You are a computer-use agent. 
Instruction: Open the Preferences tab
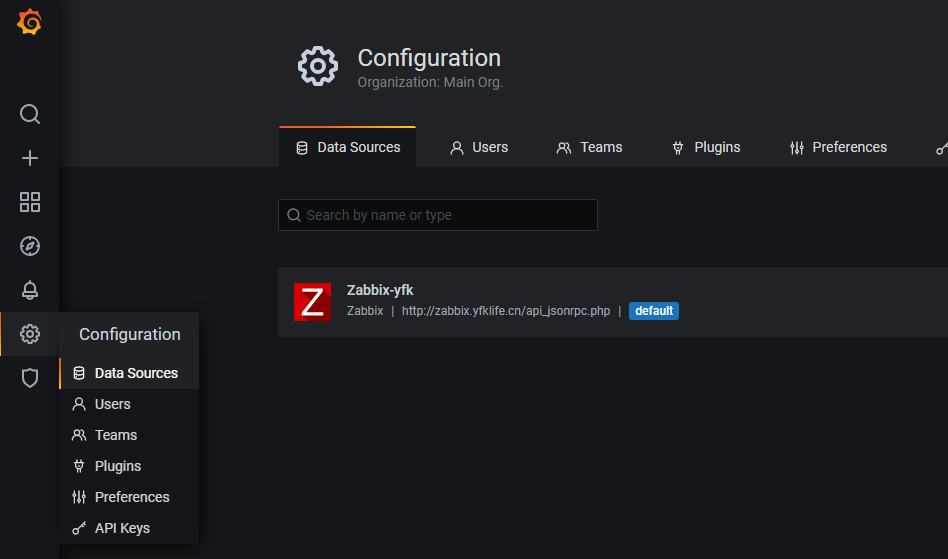[838, 147]
